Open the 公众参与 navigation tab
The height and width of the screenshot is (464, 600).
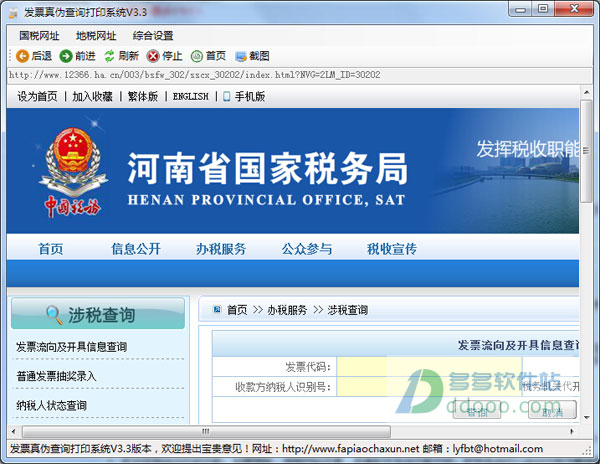pyautogui.click(x=307, y=249)
